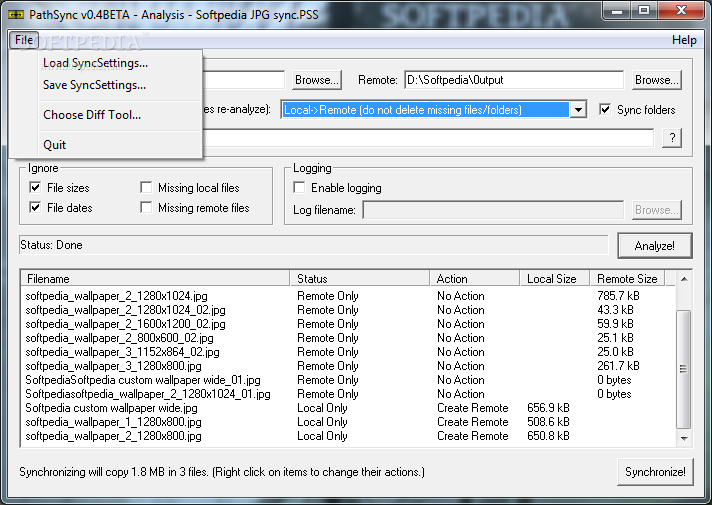Screen dimensions: 712x505
Task: Click the Synchronize! button
Action: [x=655, y=472]
